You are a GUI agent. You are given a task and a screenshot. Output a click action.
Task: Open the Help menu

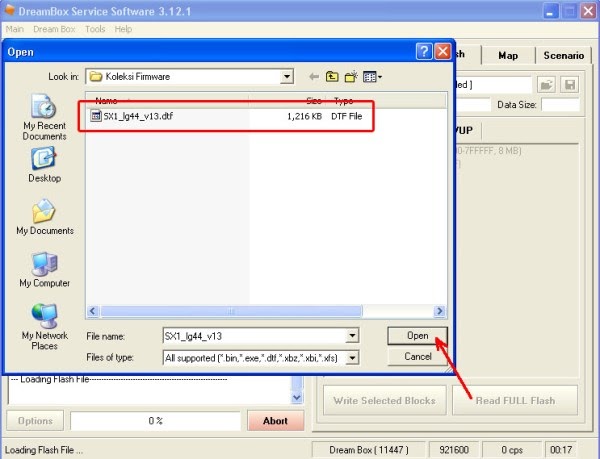point(123,29)
